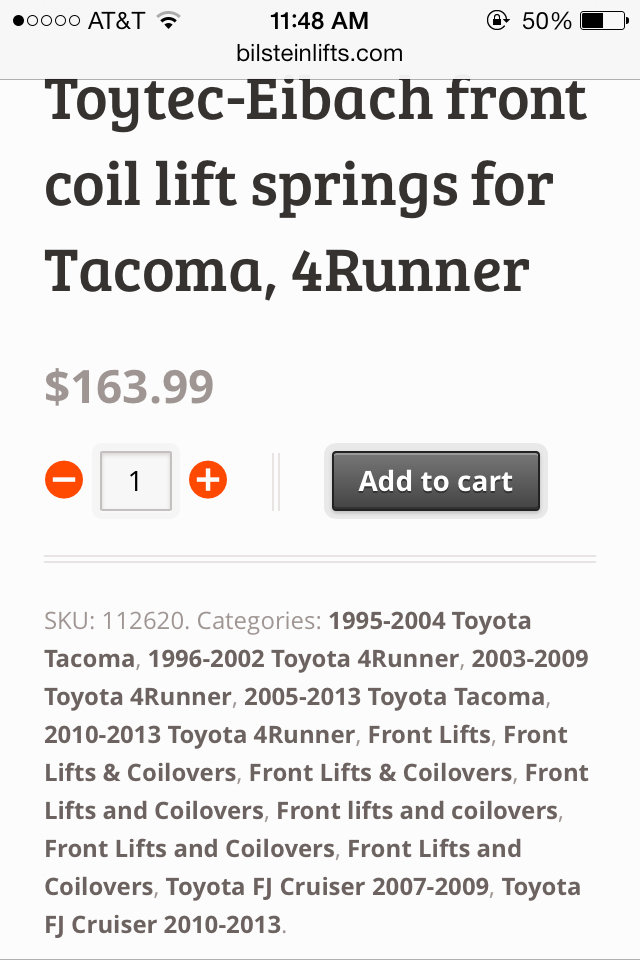640x960 pixels.
Task: Open Toyota FJ Cruiser 2007-2009 category
Action: click(x=327, y=887)
